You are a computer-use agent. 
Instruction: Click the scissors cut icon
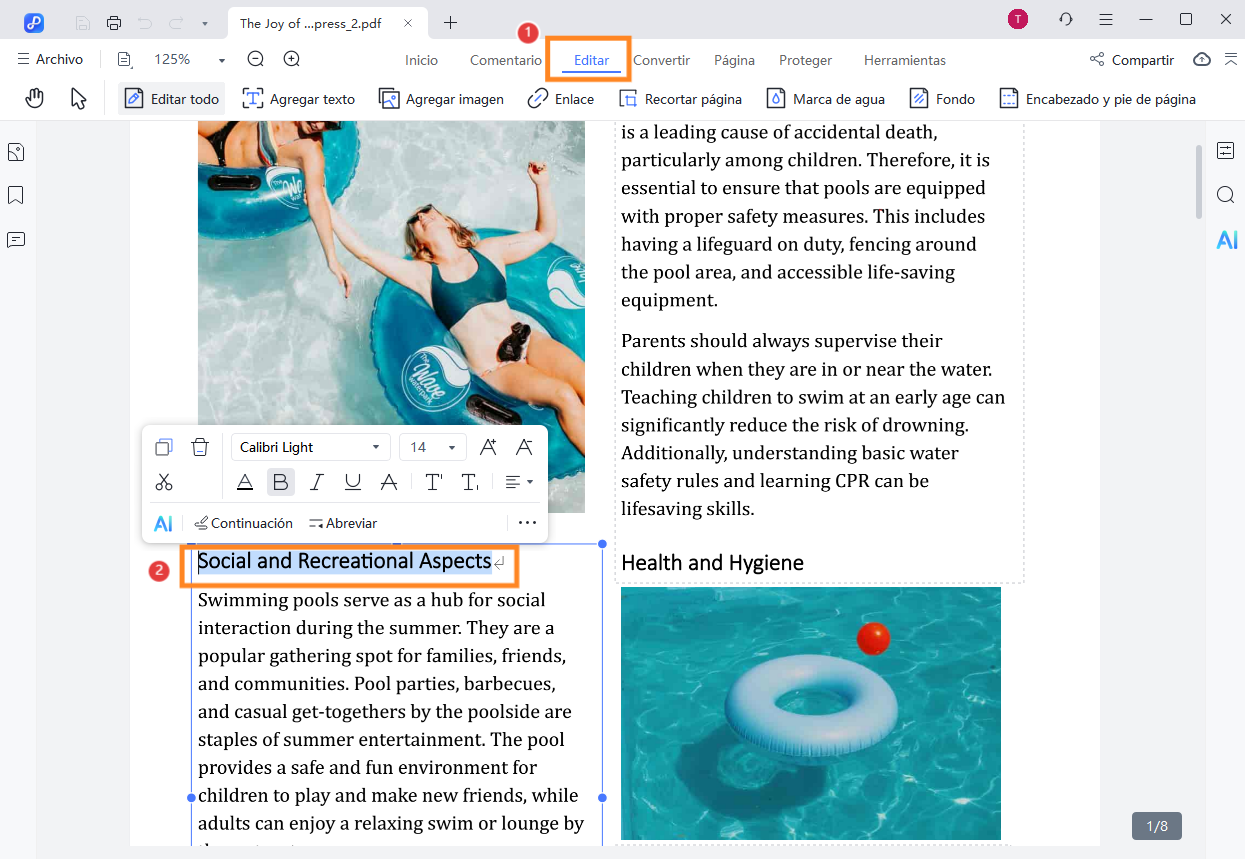(x=164, y=482)
